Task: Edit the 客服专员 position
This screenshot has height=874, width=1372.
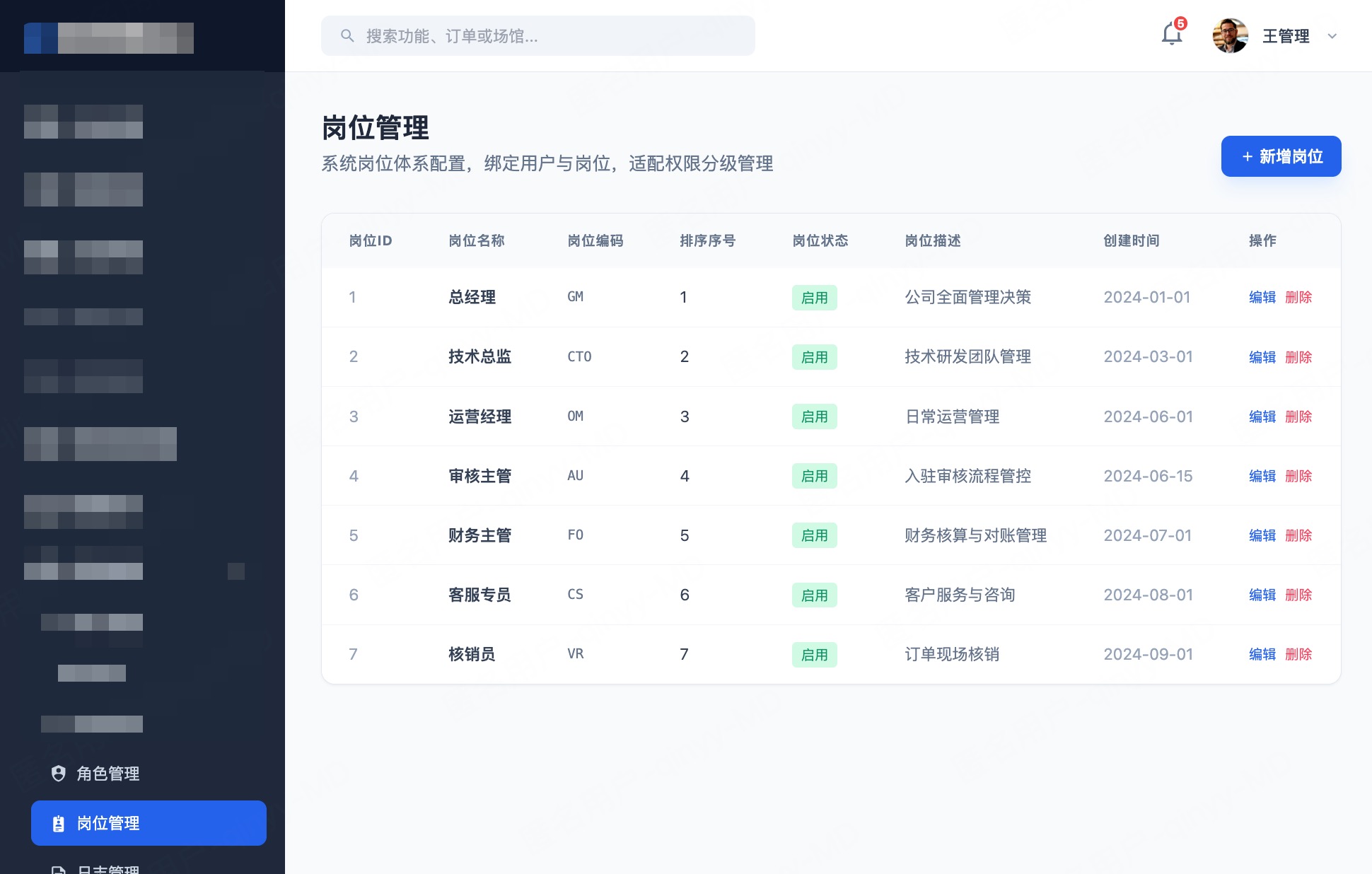Action: pos(1262,595)
